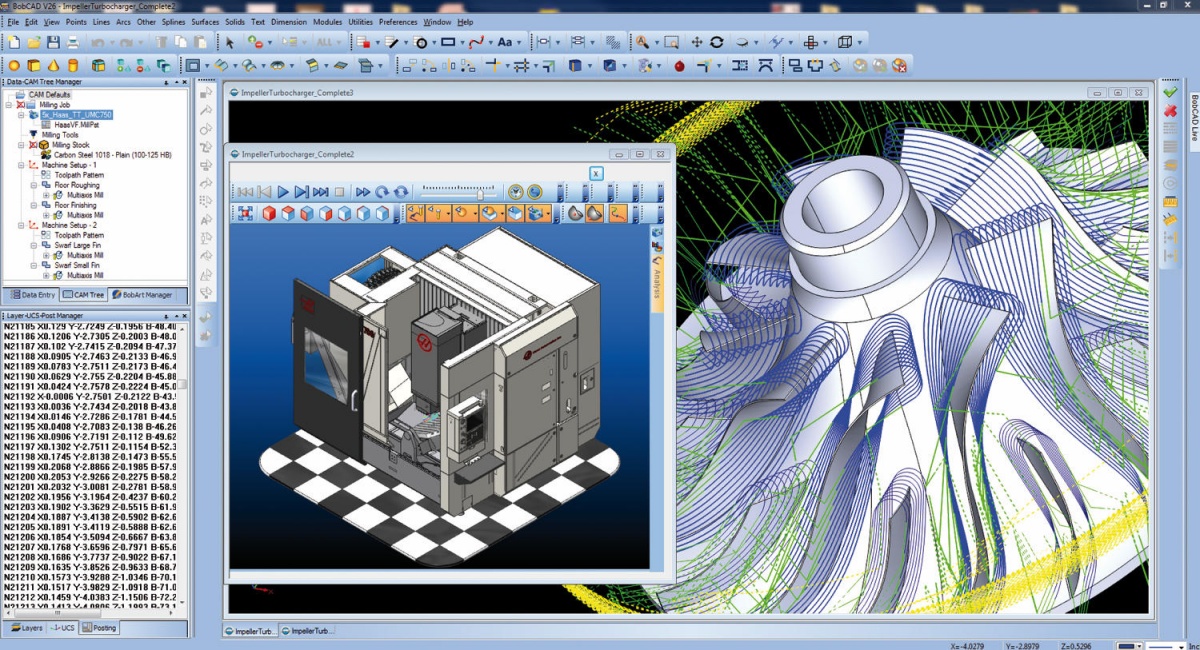Open the Splines menu

tap(174, 21)
